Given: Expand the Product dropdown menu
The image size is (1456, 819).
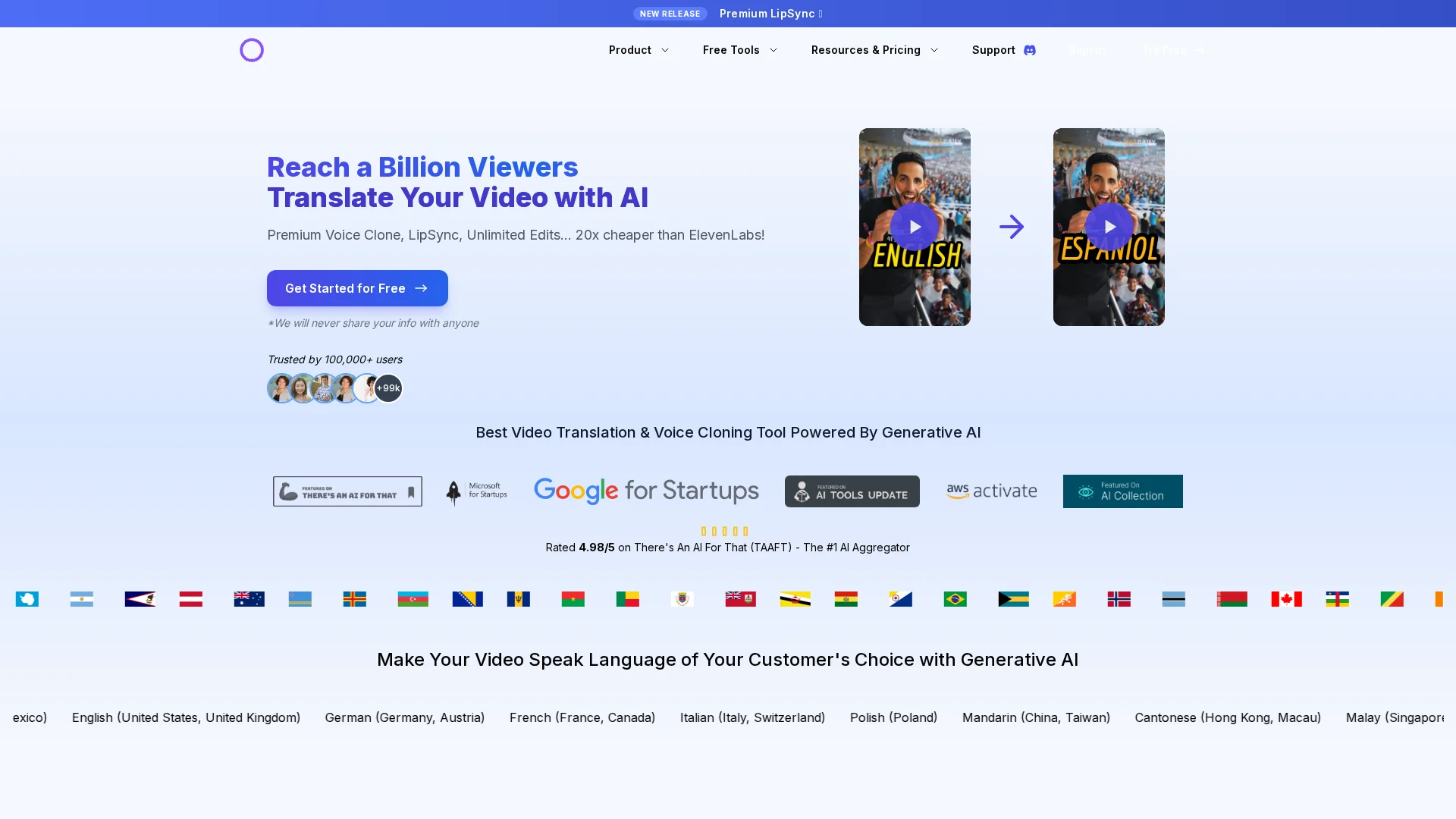Looking at the screenshot, I should pos(639,50).
